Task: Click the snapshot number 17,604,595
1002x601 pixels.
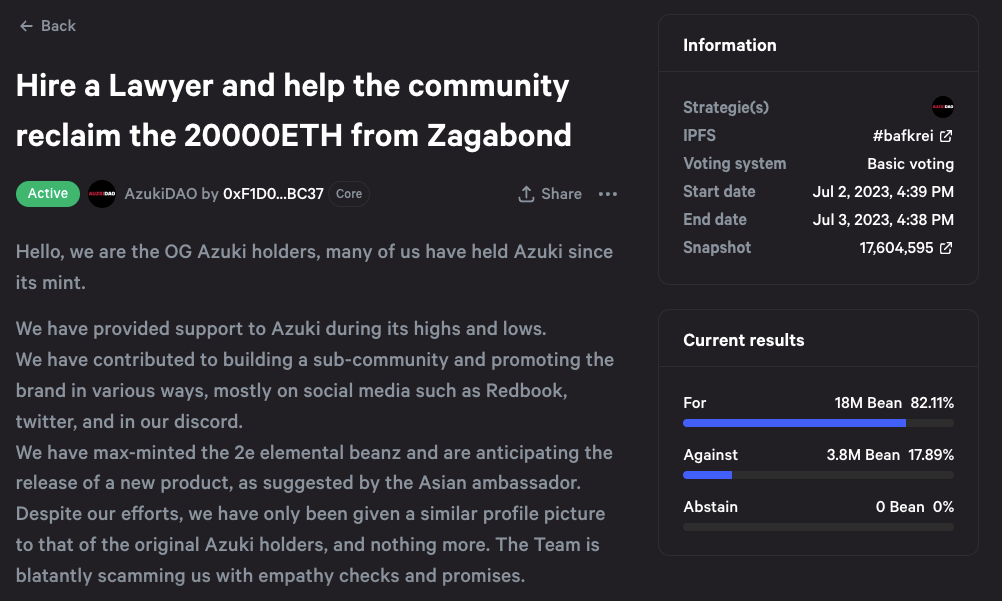Action: (x=898, y=248)
